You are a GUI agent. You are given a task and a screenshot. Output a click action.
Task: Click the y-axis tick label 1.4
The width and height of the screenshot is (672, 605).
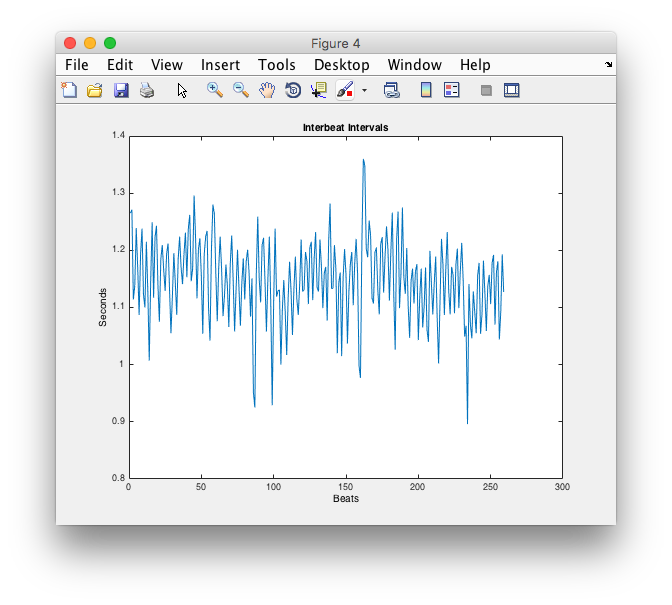pyautogui.click(x=119, y=135)
